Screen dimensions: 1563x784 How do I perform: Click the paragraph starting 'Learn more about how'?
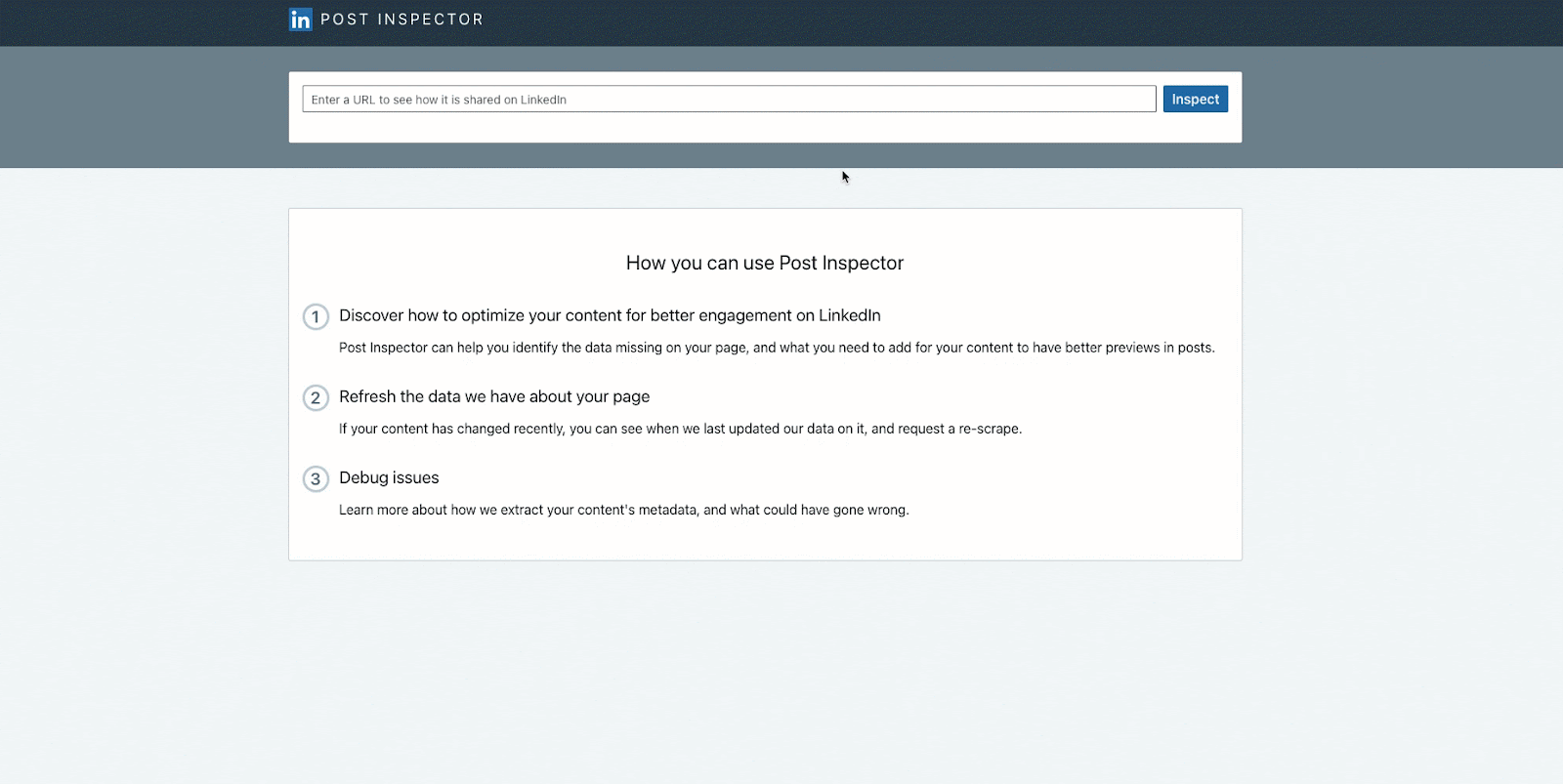[x=623, y=510]
